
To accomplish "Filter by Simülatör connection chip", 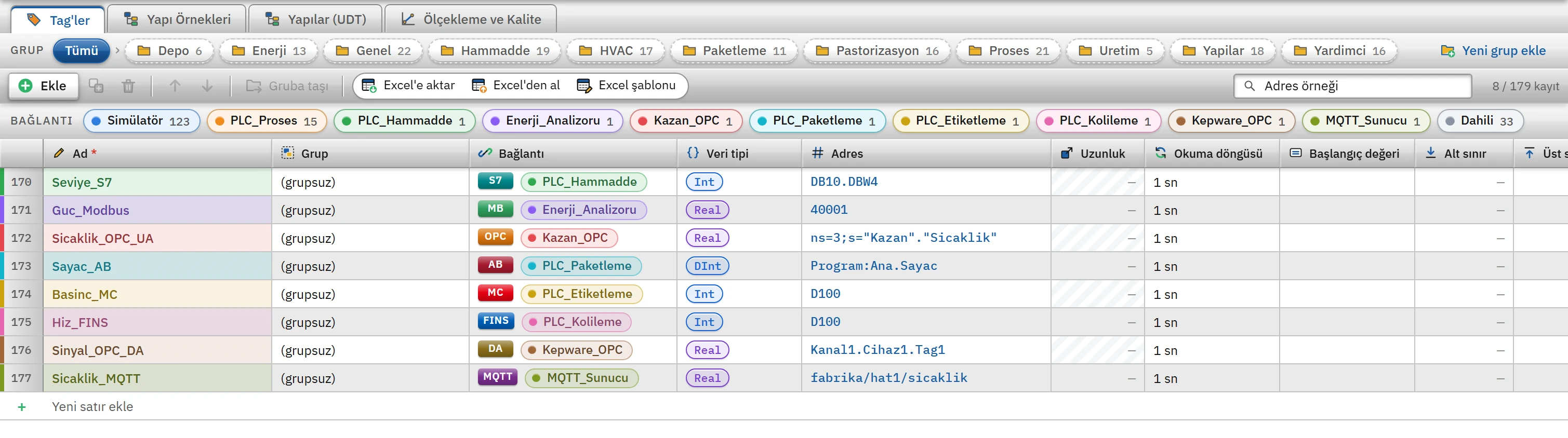I will (142, 121).
